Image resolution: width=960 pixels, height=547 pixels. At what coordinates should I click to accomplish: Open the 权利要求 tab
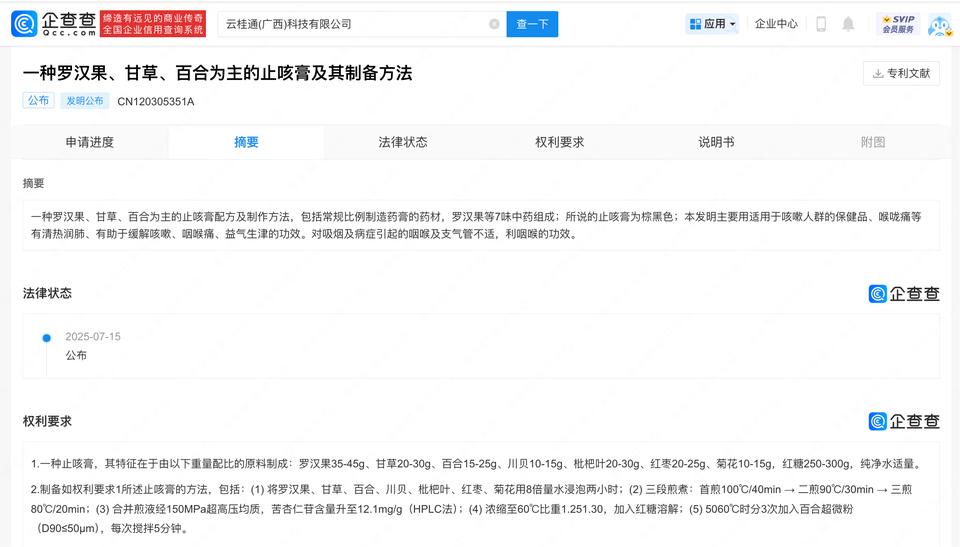point(560,142)
